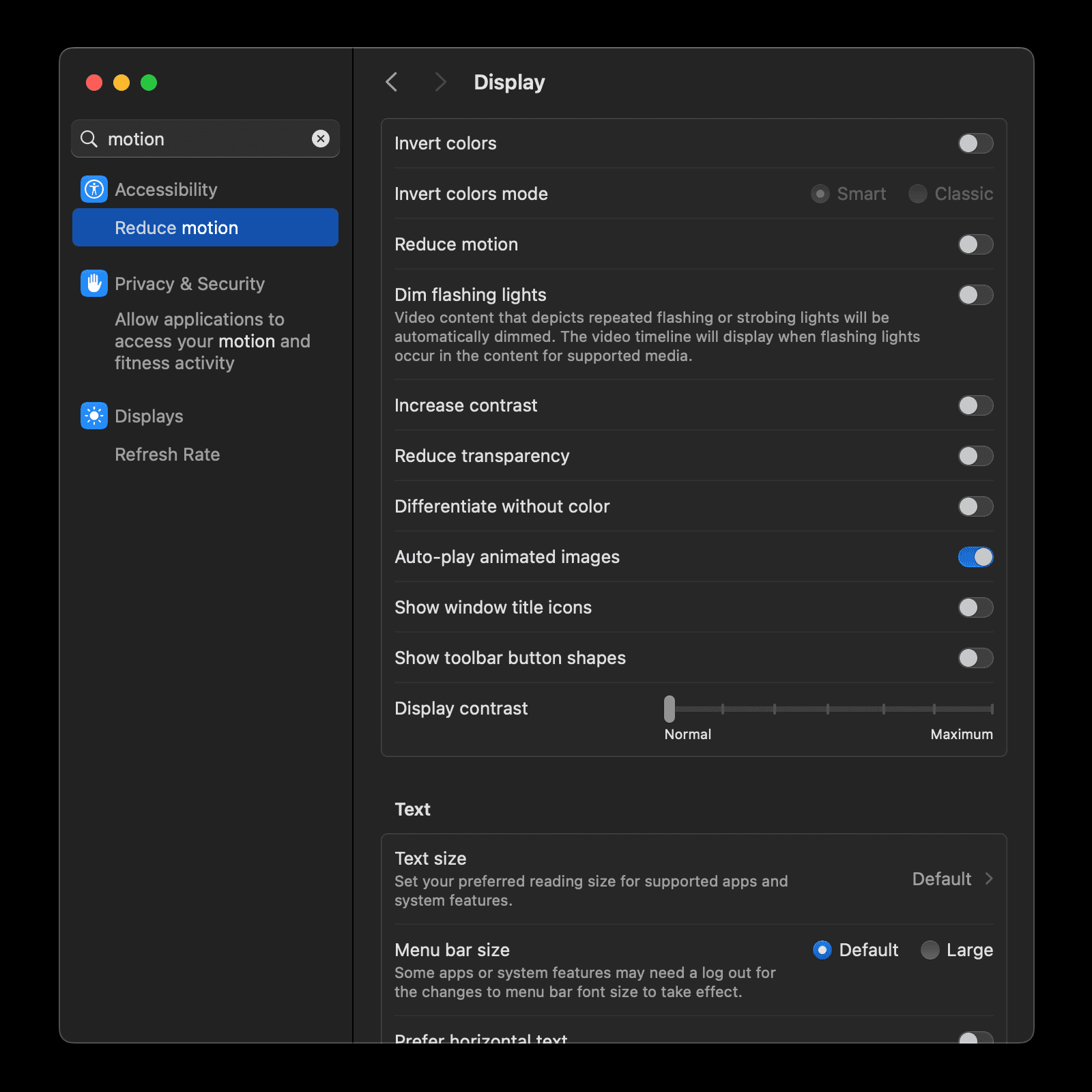Click the Default text size value
This screenshot has height=1092, width=1092.
coord(941,879)
